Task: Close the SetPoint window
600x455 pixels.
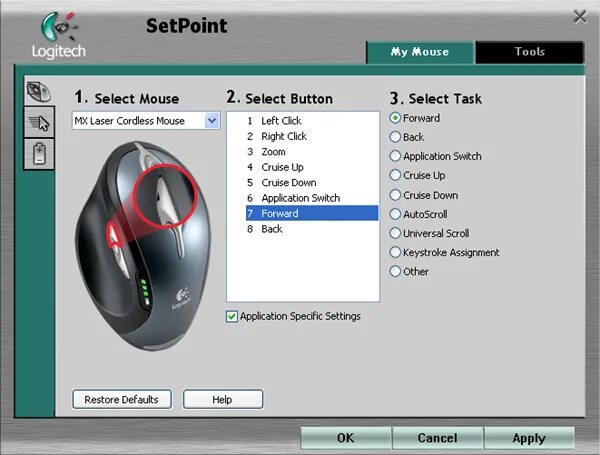Action: (x=580, y=16)
